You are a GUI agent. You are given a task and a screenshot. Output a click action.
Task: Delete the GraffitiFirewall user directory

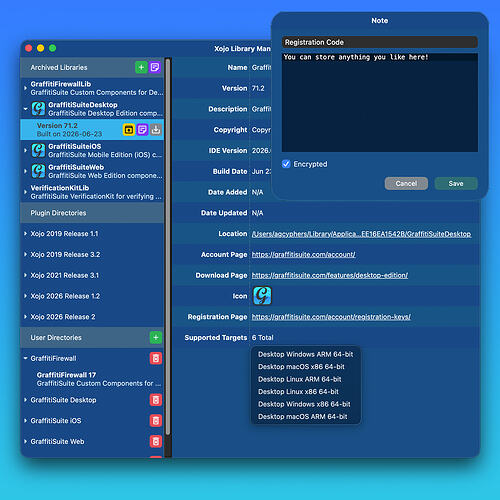156,358
